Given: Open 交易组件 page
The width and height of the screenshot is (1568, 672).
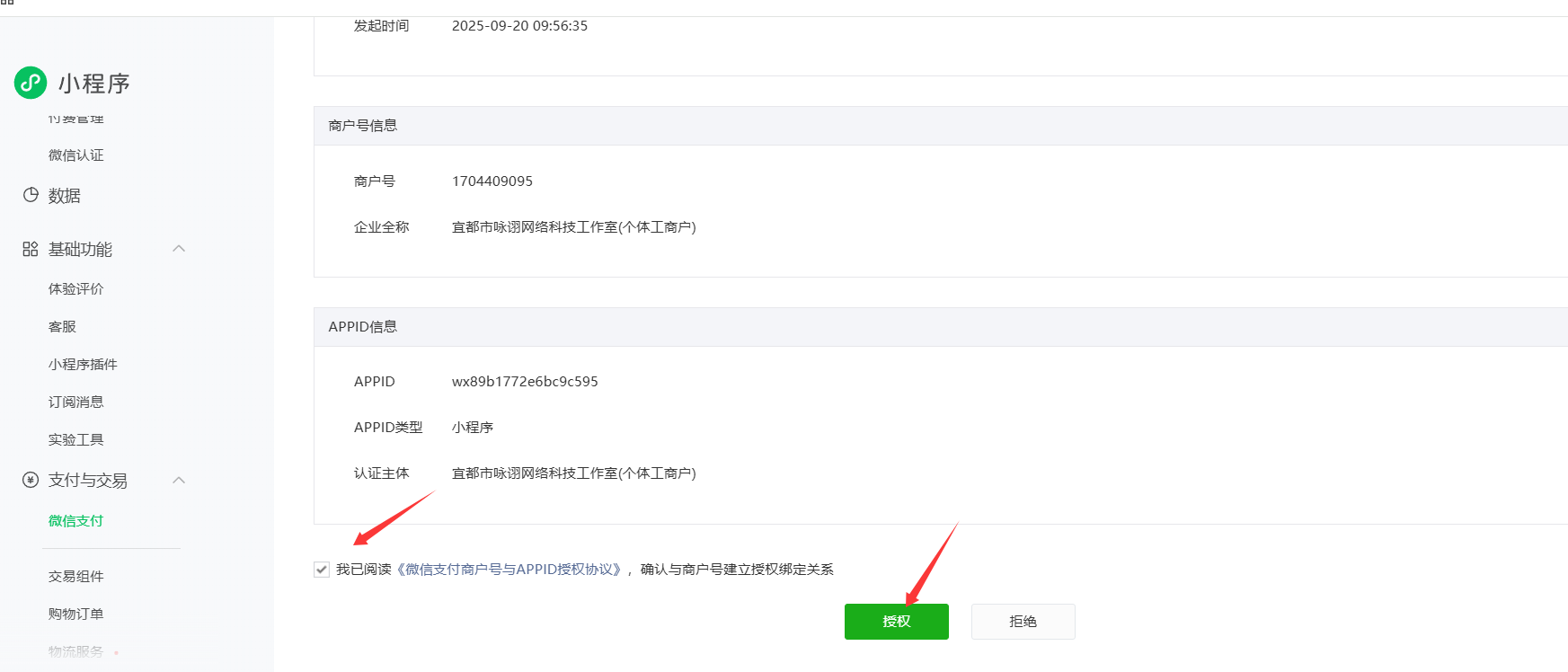Looking at the screenshot, I should (x=76, y=576).
